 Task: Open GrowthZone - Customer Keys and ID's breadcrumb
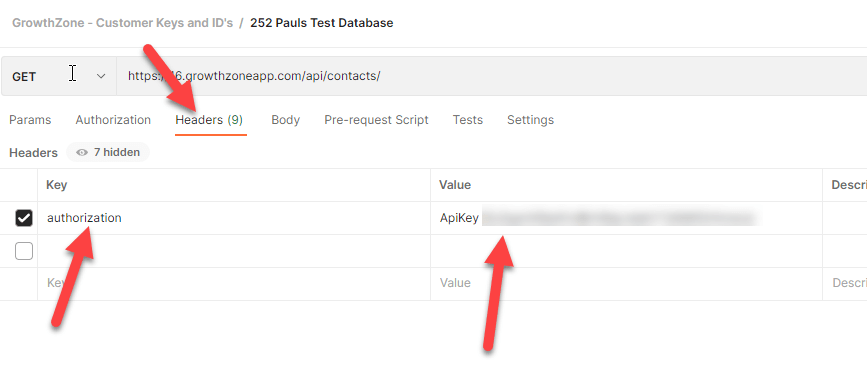(122, 23)
